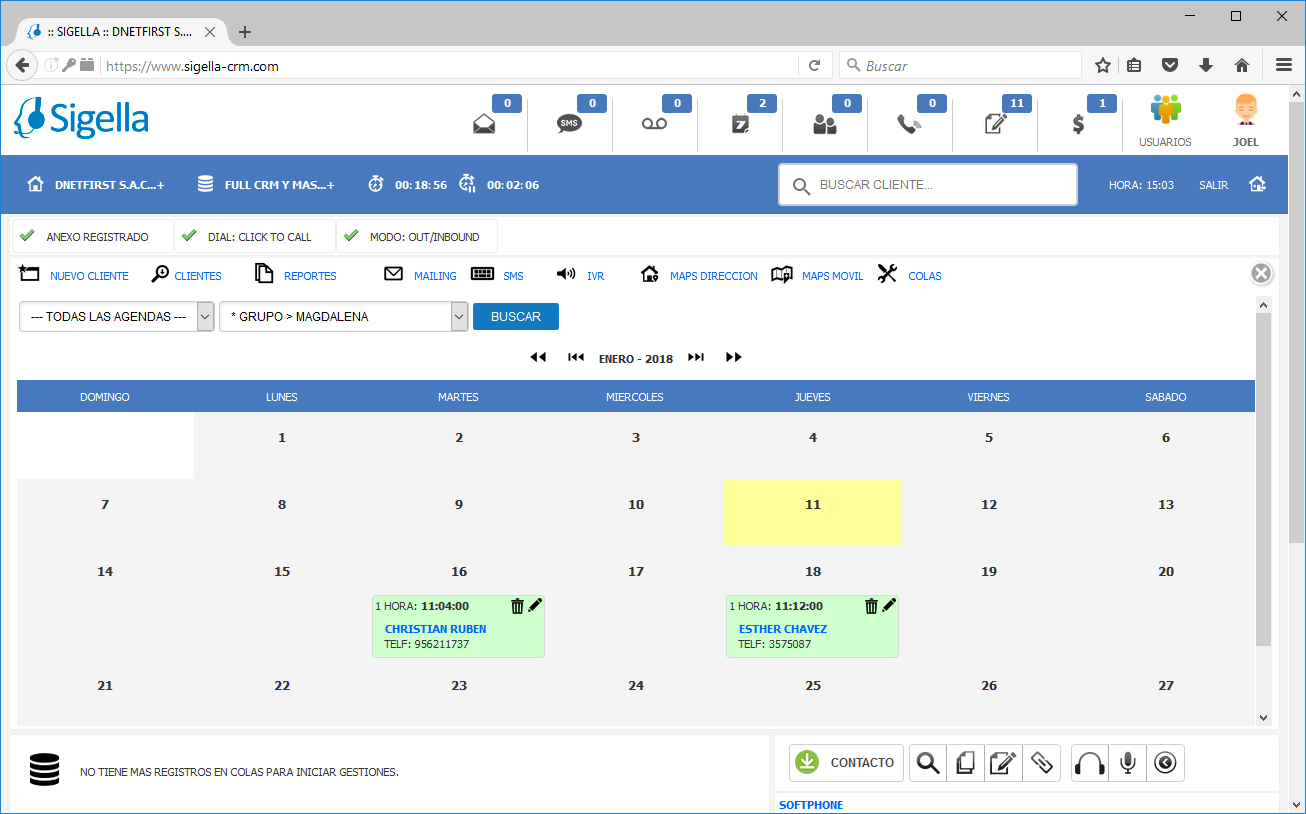The width and height of the screenshot is (1306, 814).
Task: Click the BUSCAR CLIENTE search field
Action: (928, 185)
